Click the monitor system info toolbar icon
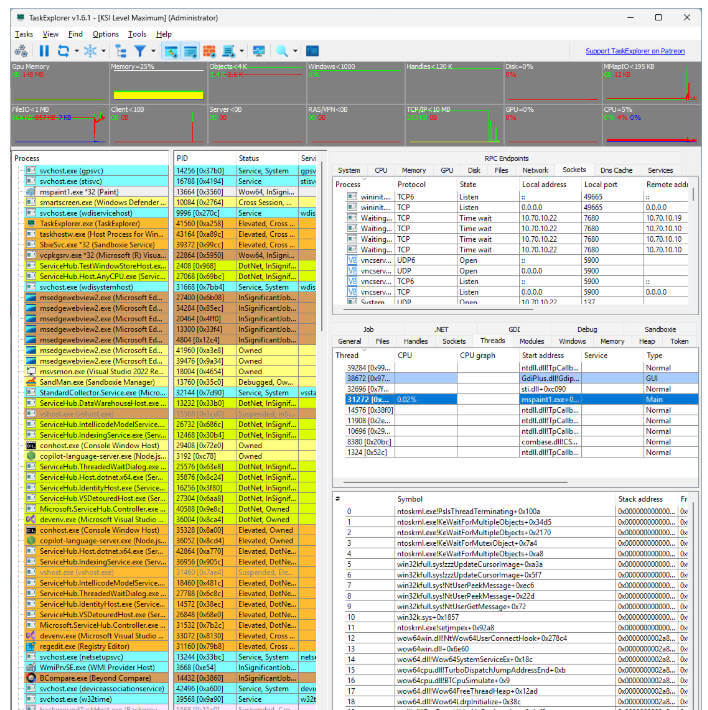 (x=259, y=51)
